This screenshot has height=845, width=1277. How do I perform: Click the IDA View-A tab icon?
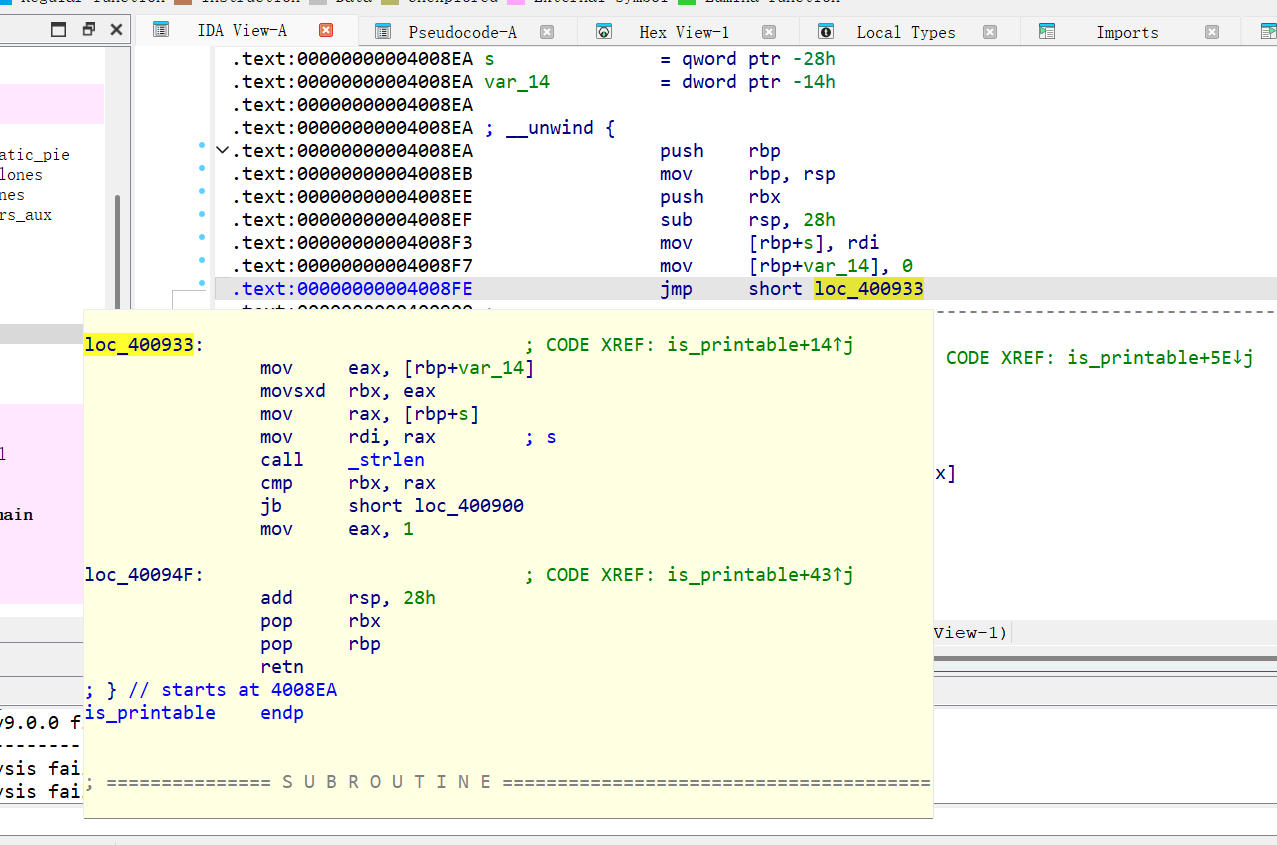tap(160, 30)
